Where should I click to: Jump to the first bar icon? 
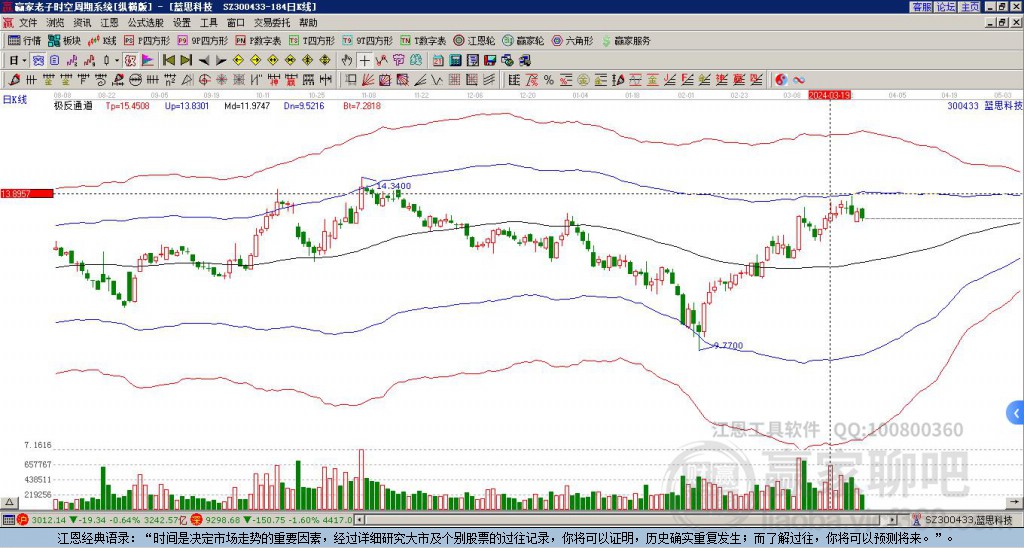(x=168, y=61)
